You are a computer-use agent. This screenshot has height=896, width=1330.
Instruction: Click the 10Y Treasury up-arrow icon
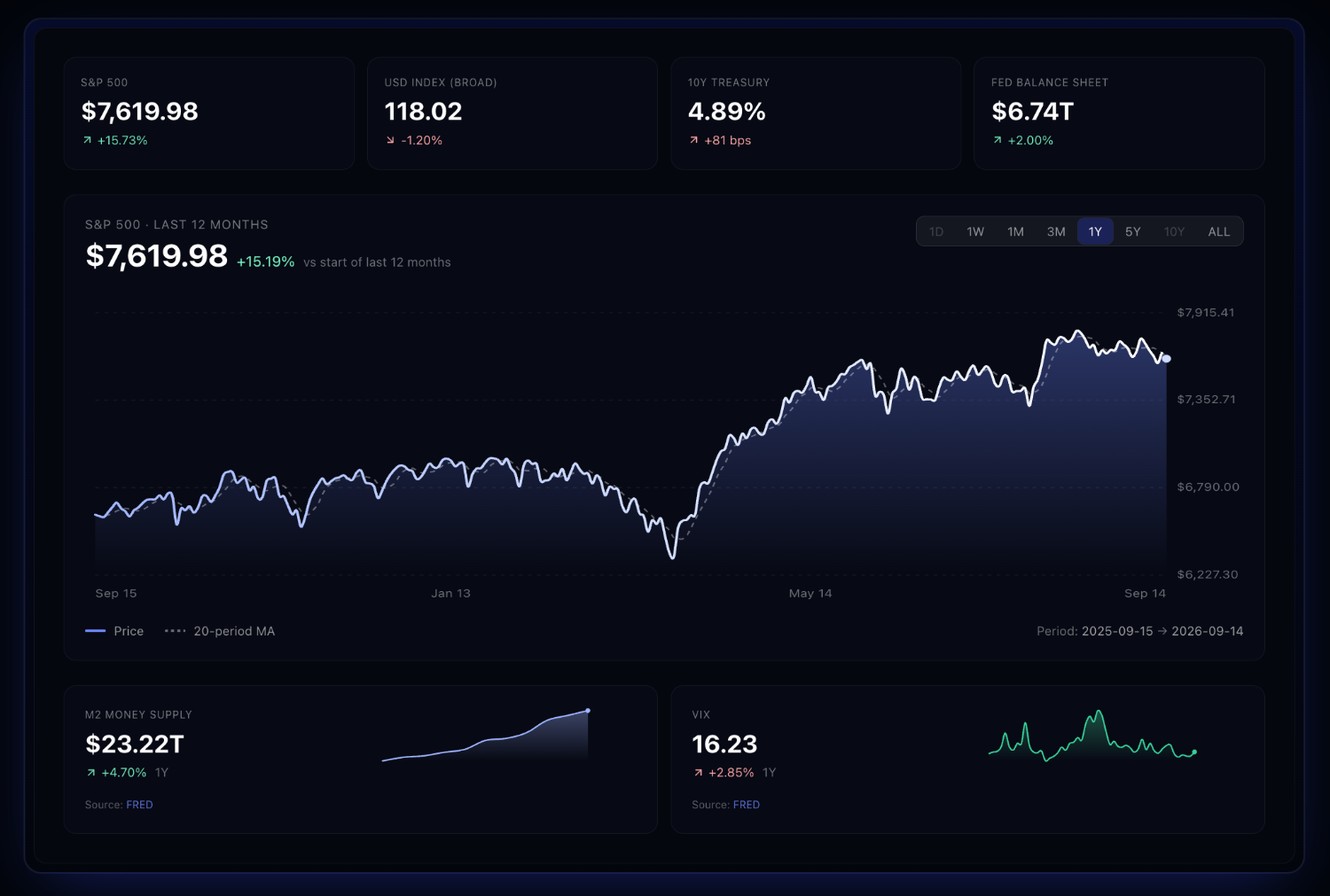(694, 140)
